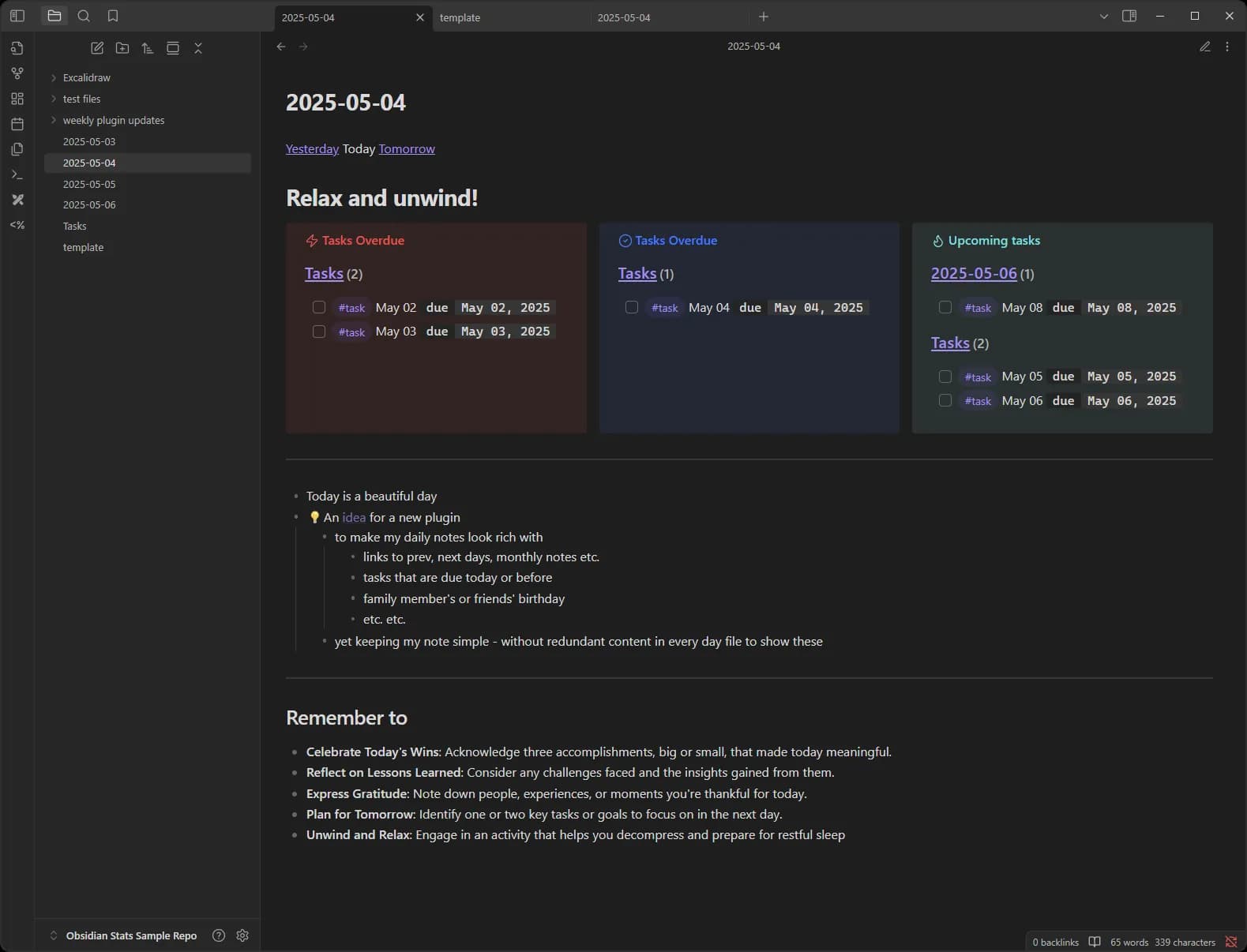Check the May 05 task checkbox
The image size is (1247, 952).
[945, 377]
